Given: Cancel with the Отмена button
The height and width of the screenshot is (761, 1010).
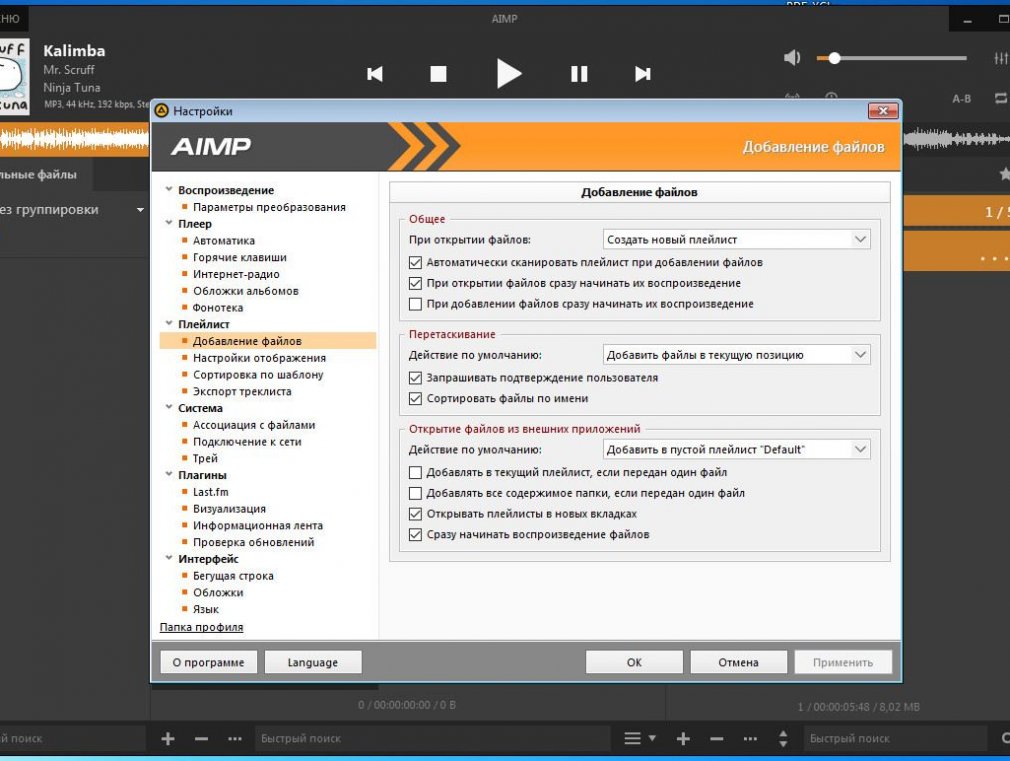Looking at the screenshot, I should (x=739, y=662).
